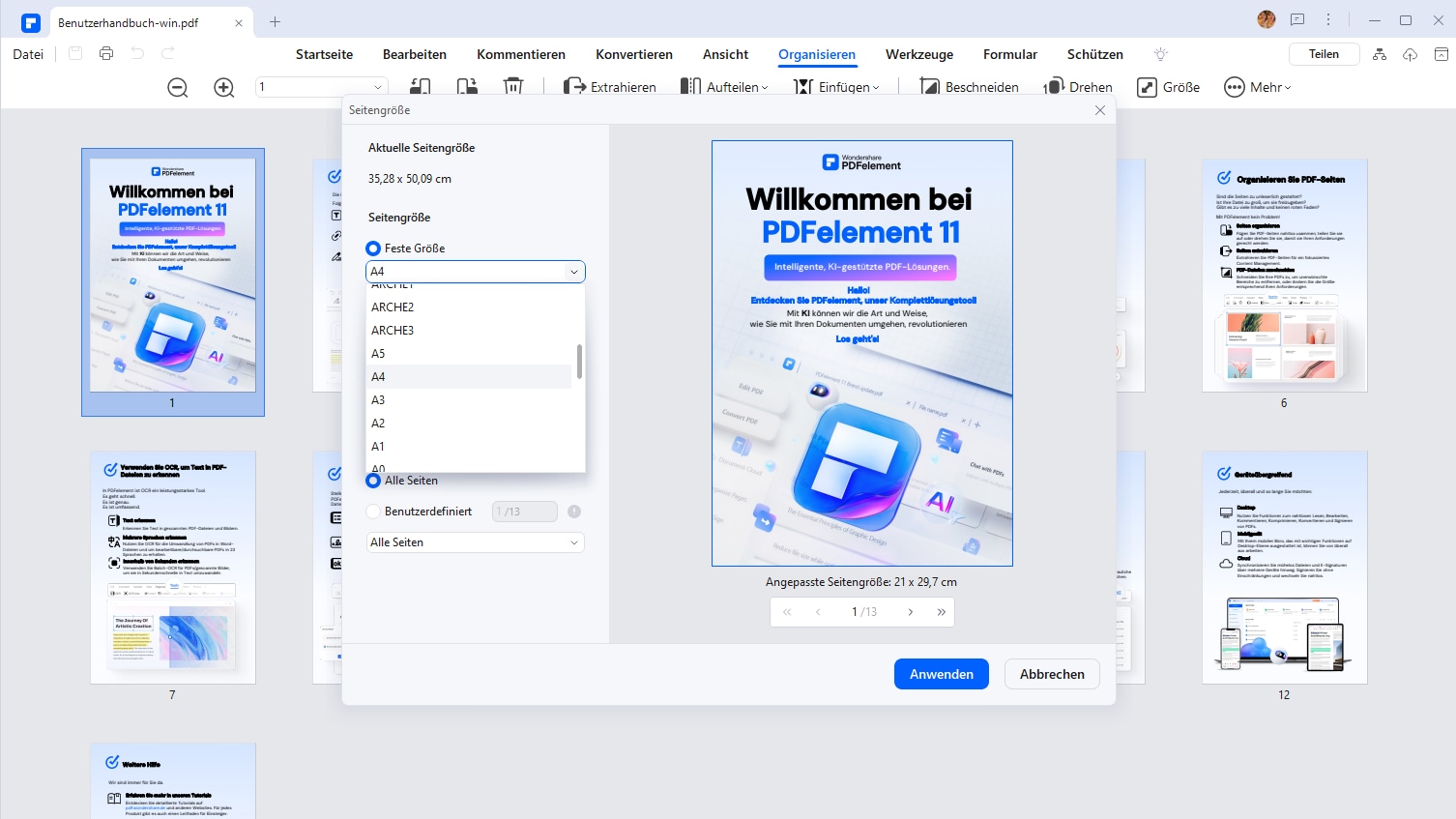The width and height of the screenshot is (1456, 819).
Task: Click the lightbulb tips icon
Action: 1161,54
